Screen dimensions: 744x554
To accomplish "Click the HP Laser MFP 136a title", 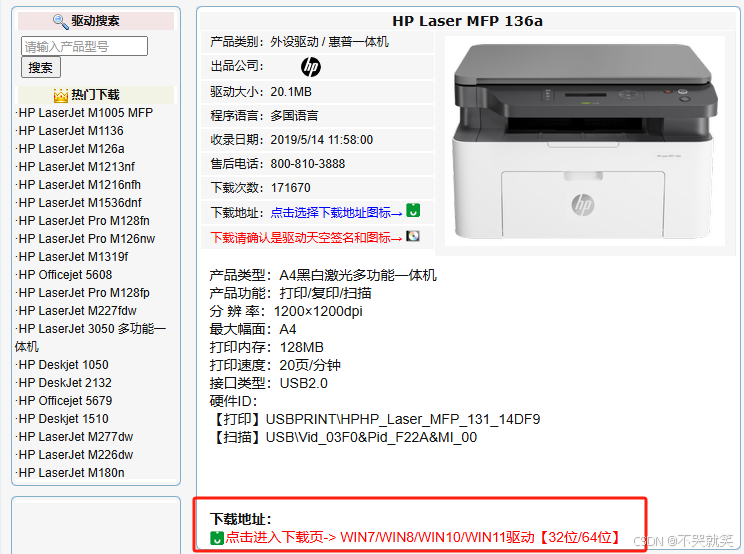I will 467,21.
